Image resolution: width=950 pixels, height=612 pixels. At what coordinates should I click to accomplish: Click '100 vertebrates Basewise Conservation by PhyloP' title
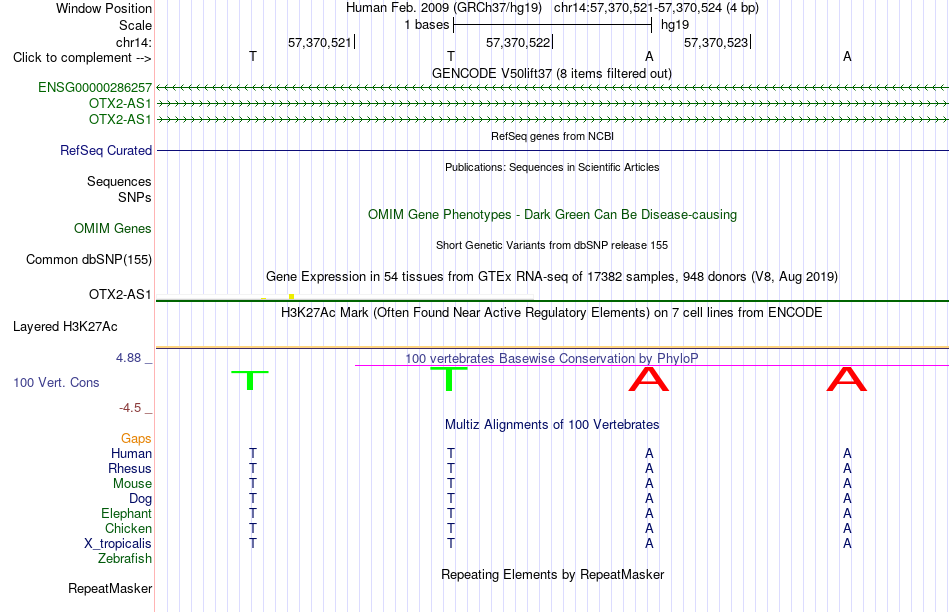click(x=552, y=358)
